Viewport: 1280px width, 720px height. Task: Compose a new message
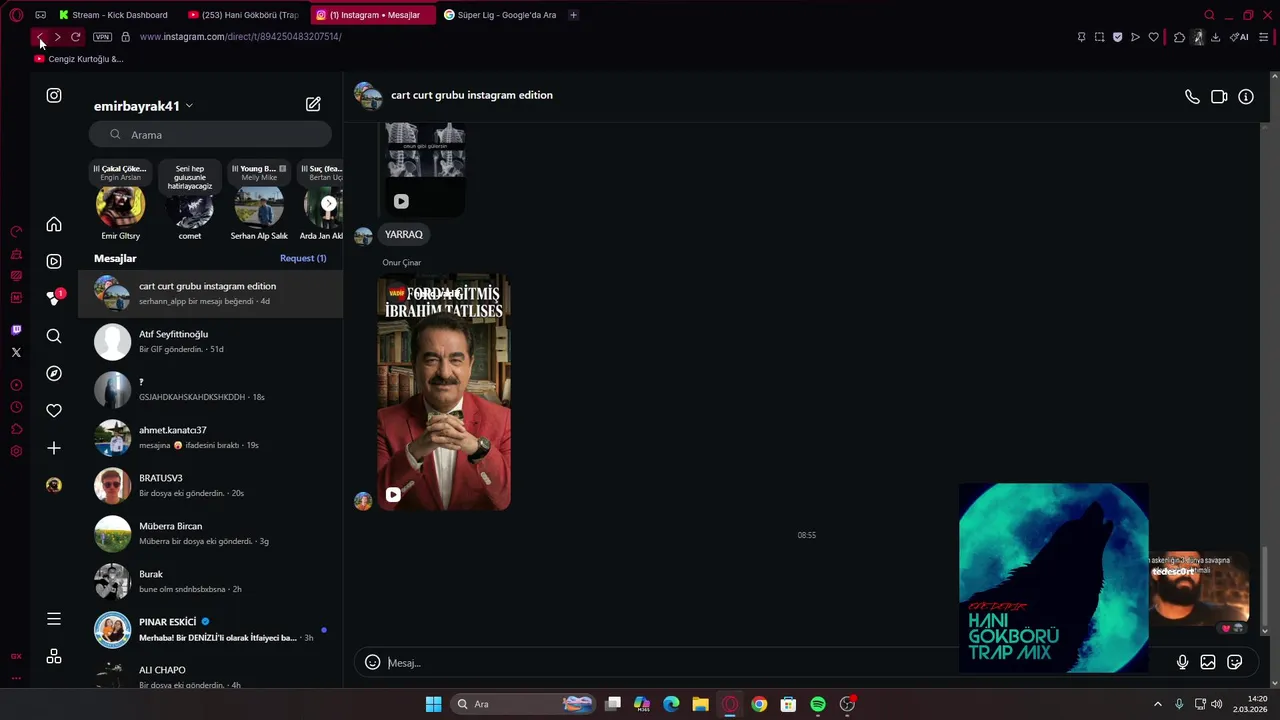point(313,104)
